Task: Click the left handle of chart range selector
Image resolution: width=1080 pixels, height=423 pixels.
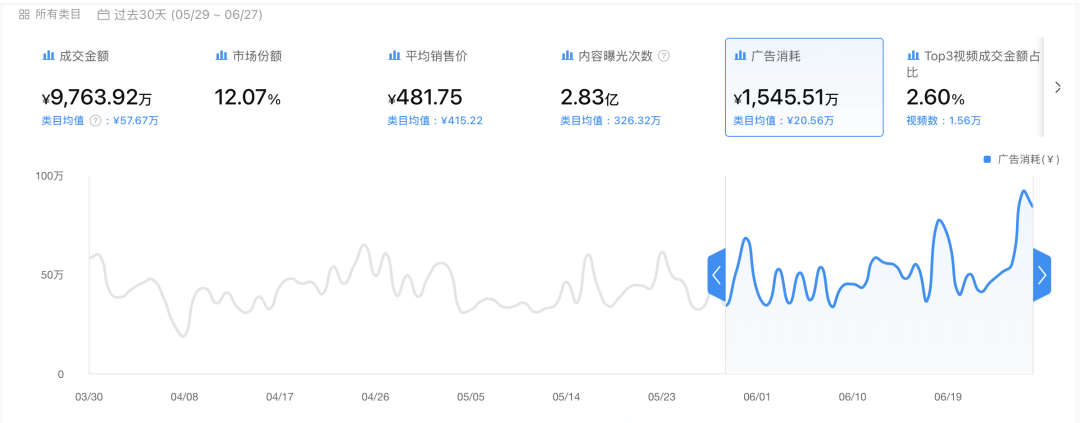Action: click(716, 275)
